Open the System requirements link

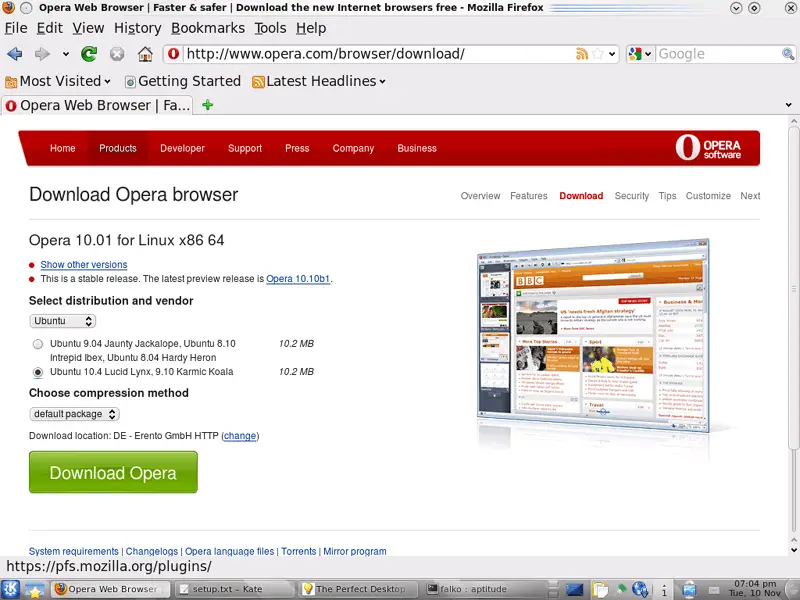click(x=73, y=551)
